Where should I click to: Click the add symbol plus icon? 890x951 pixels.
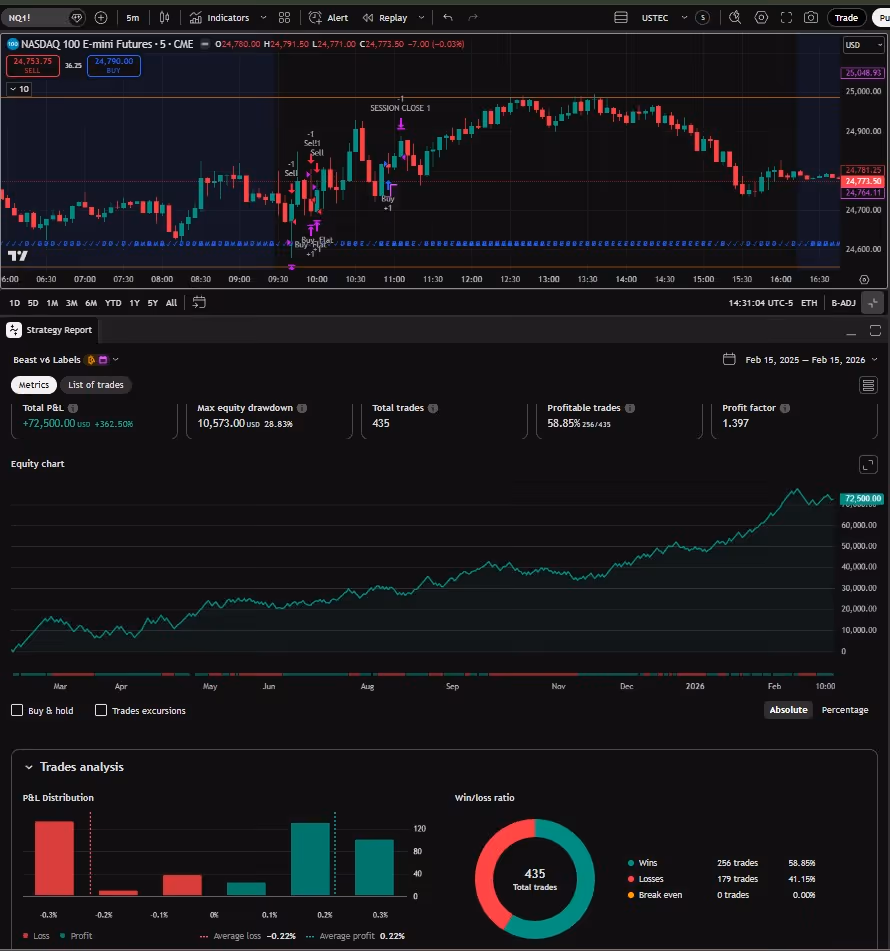tap(101, 18)
